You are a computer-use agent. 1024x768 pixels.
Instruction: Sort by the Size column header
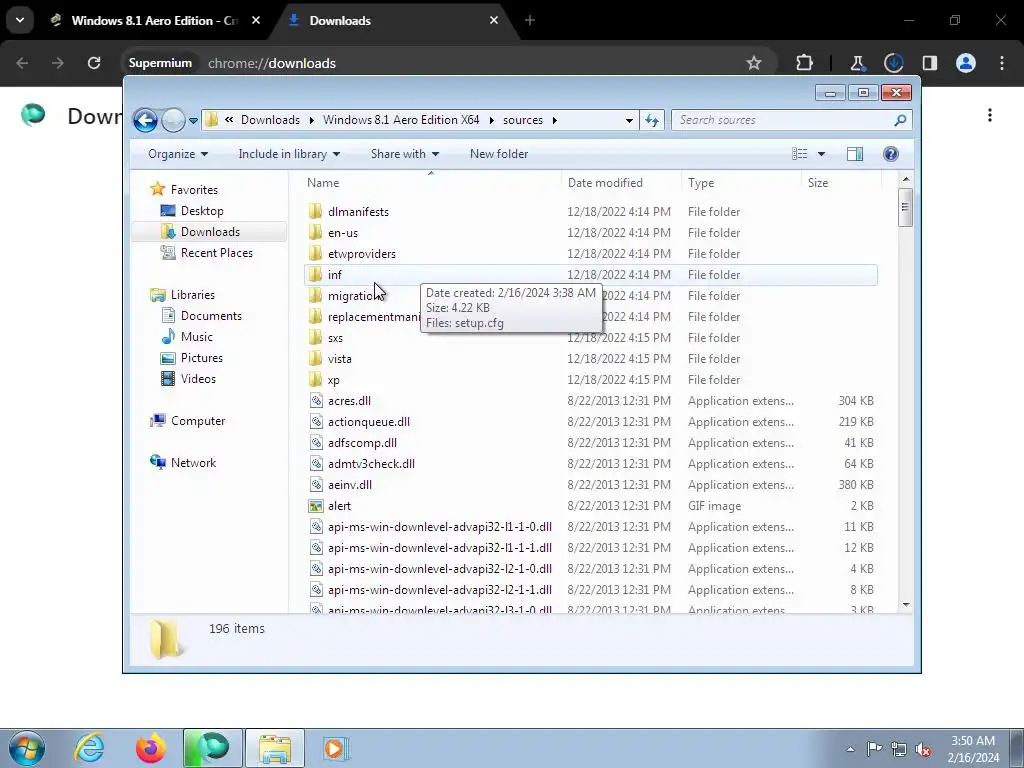coord(841,183)
